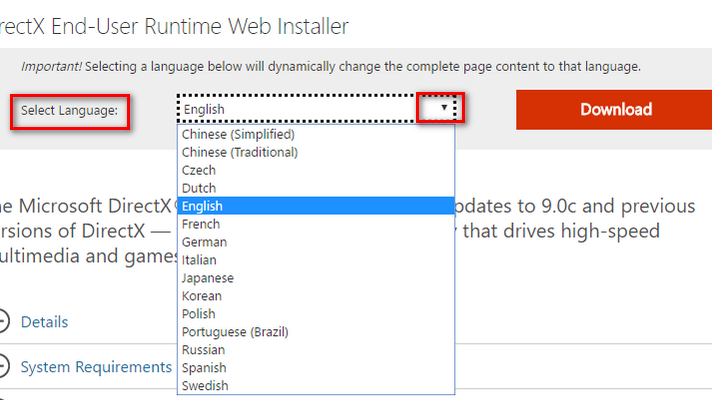This screenshot has width=712, height=400.
Task: Choose Polish from the language list
Action: [x=316, y=314]
